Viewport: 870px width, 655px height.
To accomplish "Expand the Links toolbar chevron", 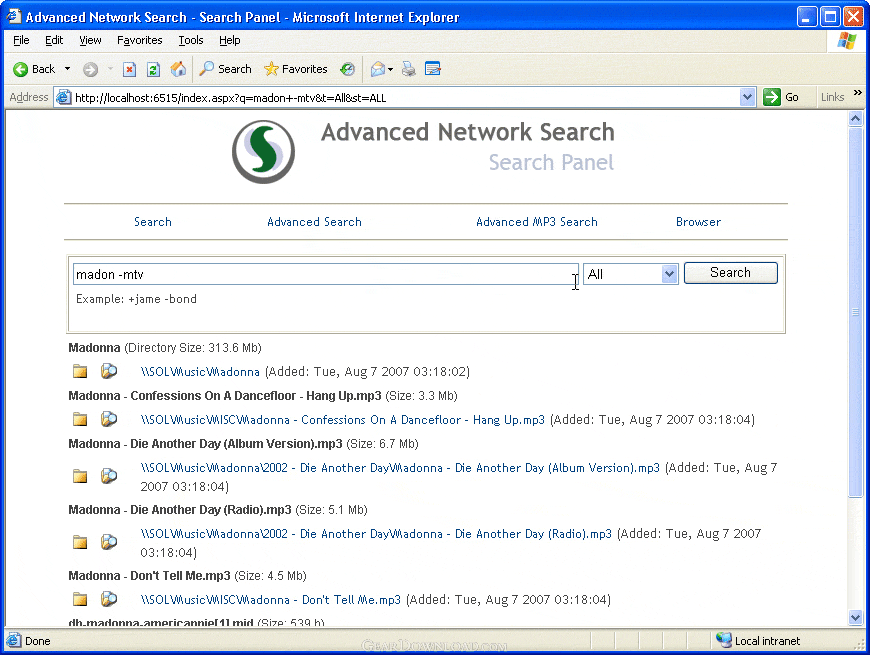I will [858, 93].
